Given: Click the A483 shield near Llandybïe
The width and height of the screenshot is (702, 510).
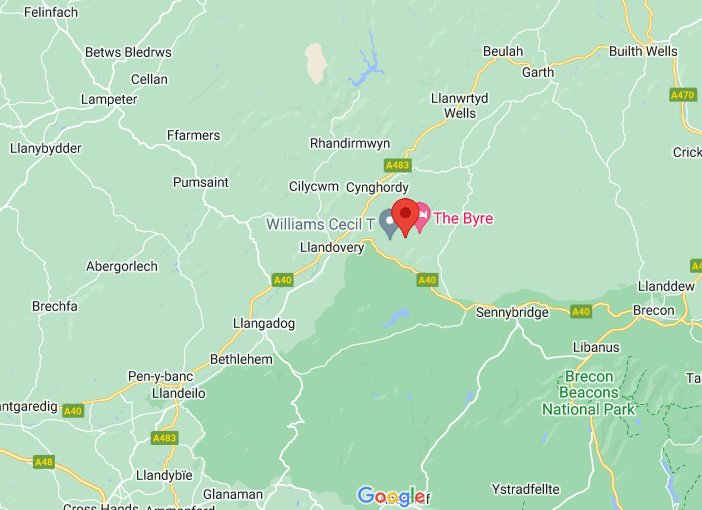Looking at the screenshot, I should tap(165, 438).
